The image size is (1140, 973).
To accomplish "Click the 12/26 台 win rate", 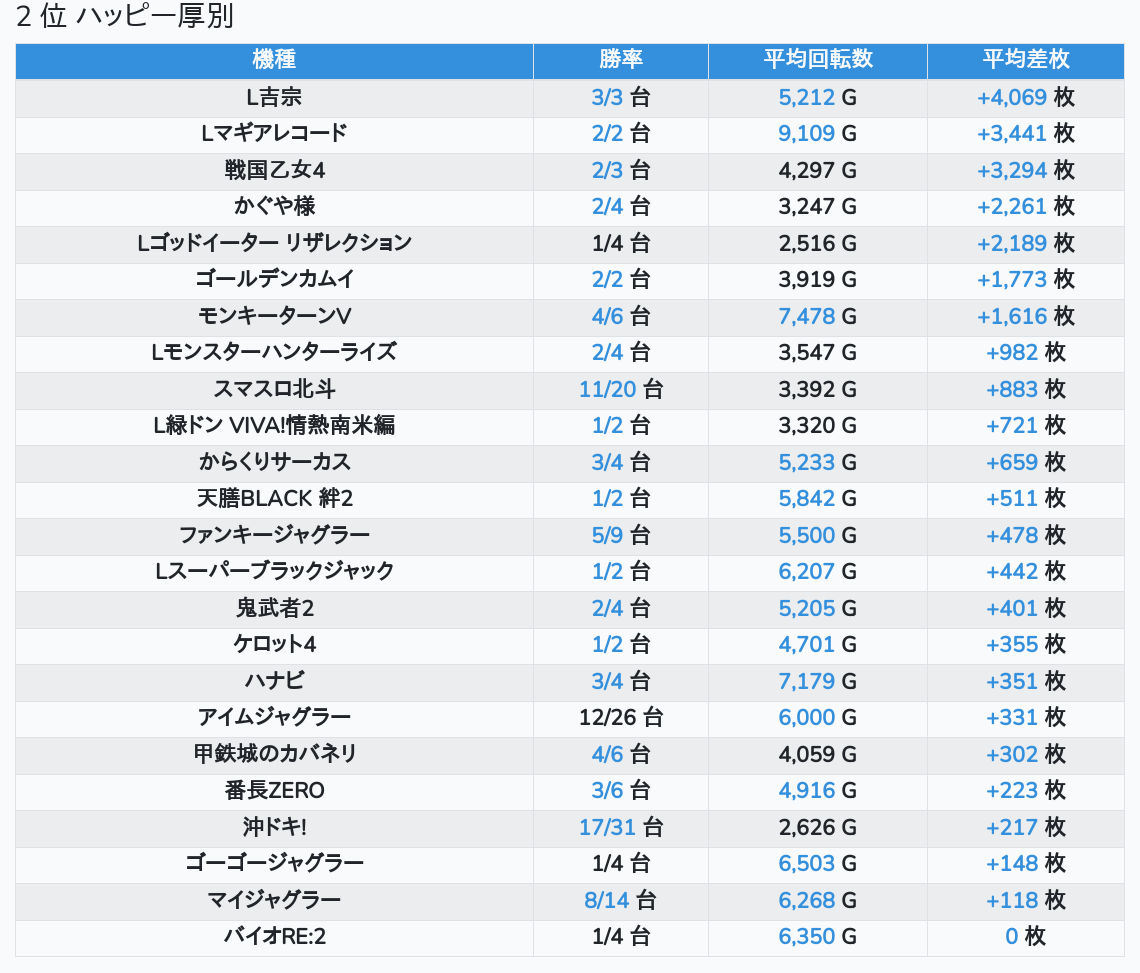I will point(621,718).
